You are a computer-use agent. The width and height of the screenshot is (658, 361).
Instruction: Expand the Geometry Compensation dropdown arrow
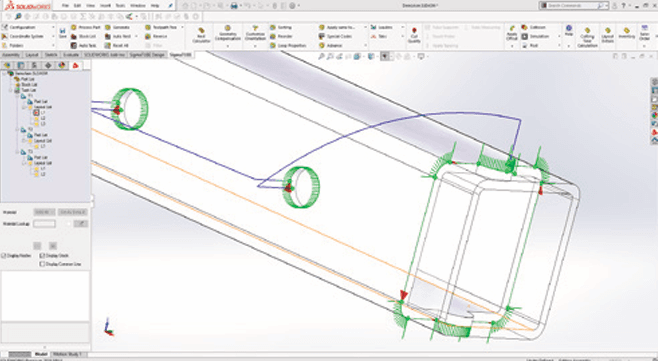[x=228, y=45]
